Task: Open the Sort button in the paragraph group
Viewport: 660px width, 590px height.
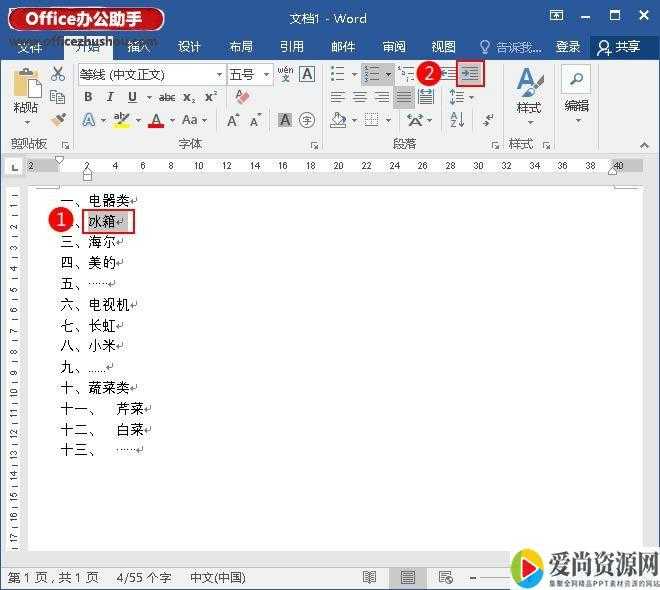Action: coord(458,120)
